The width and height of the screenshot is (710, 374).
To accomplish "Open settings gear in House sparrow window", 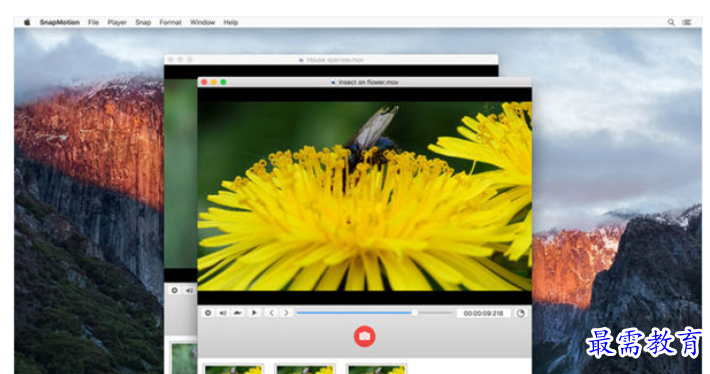I will coord(174,290).
